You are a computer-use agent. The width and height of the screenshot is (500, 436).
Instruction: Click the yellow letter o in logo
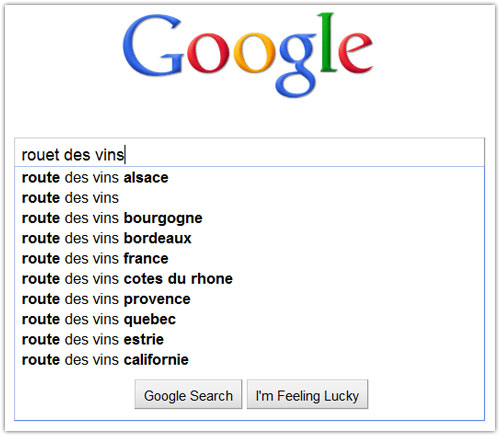coord(255,53)
